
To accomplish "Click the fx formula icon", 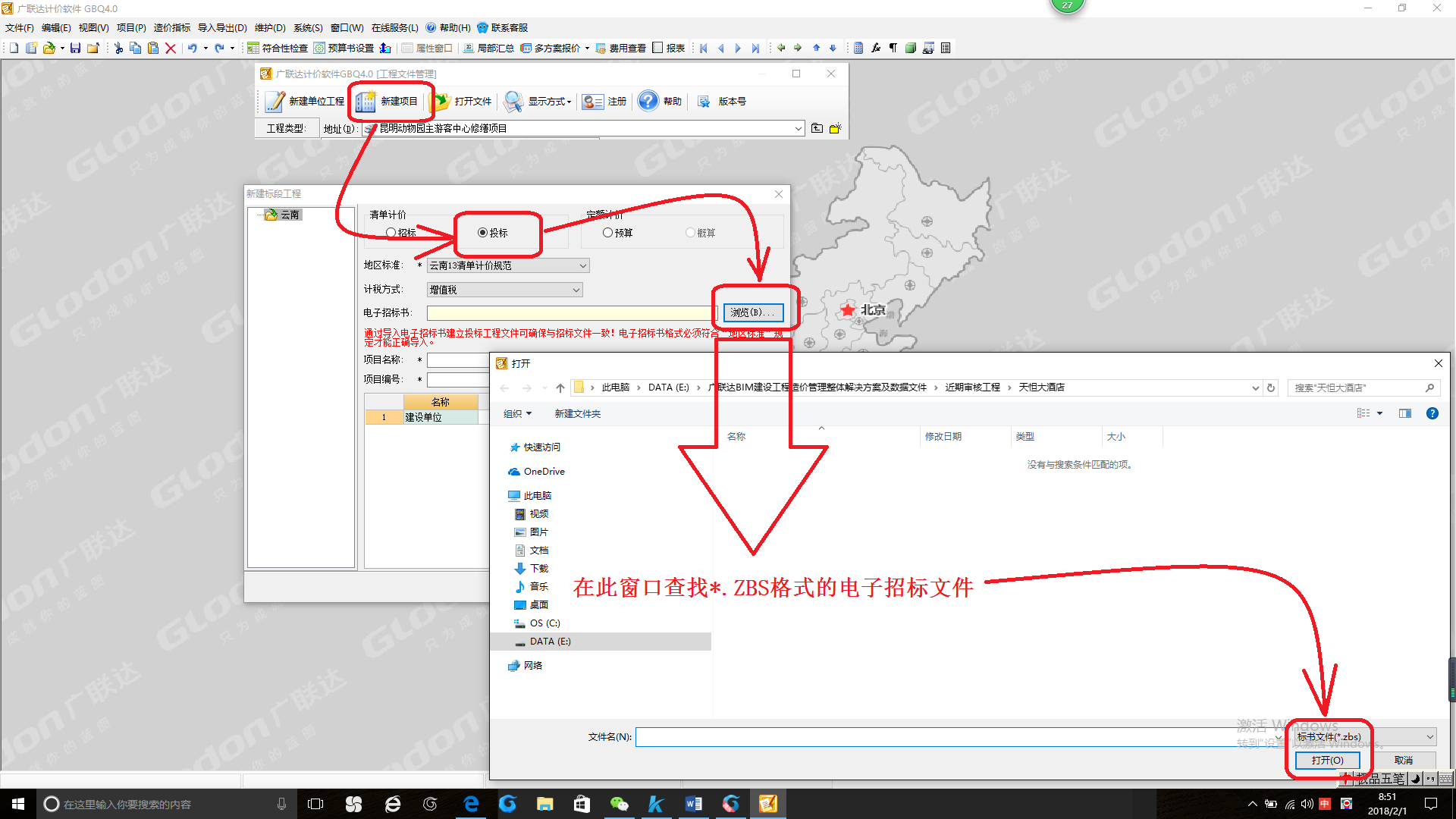I will 876,48.
